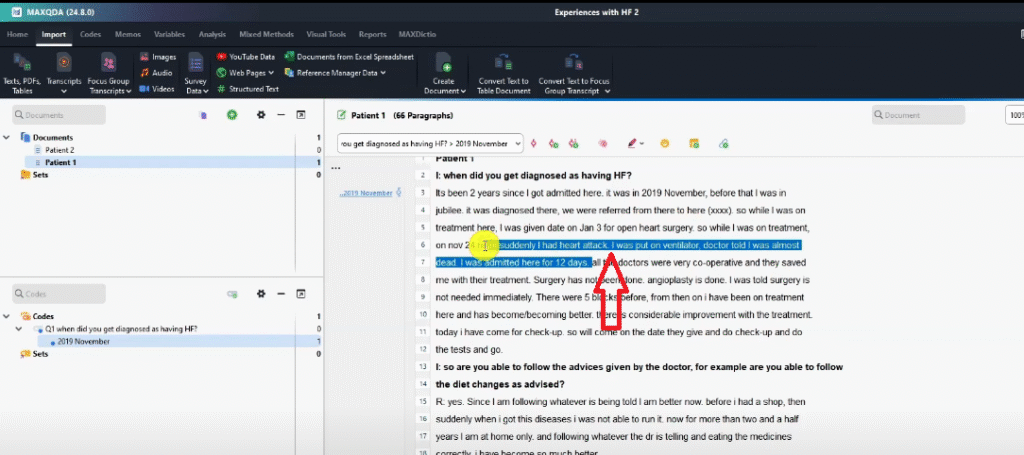Open the Memos tab
The width and height of the screenshot is (1024, 455).
127,35
